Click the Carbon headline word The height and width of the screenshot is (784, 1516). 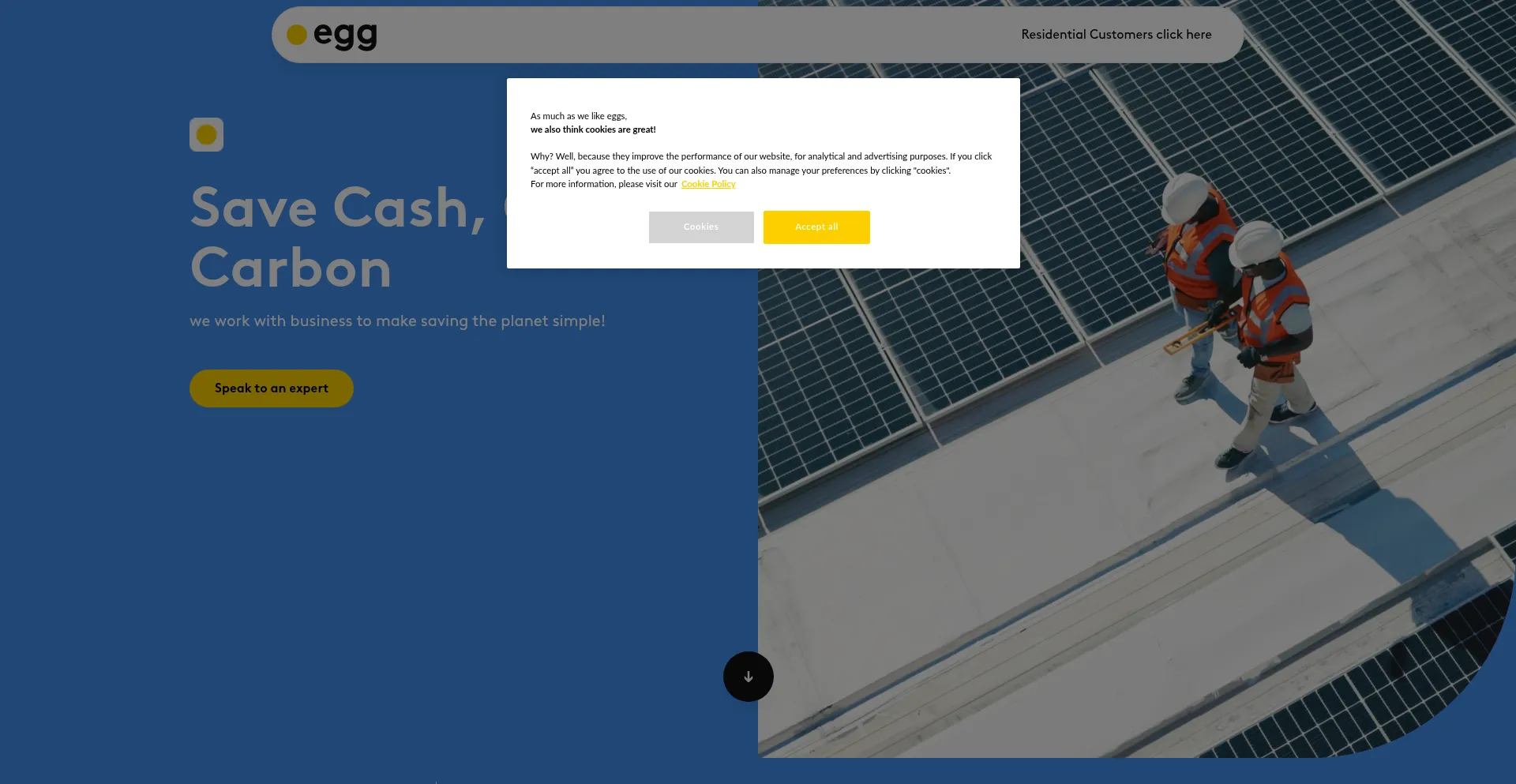291,268
